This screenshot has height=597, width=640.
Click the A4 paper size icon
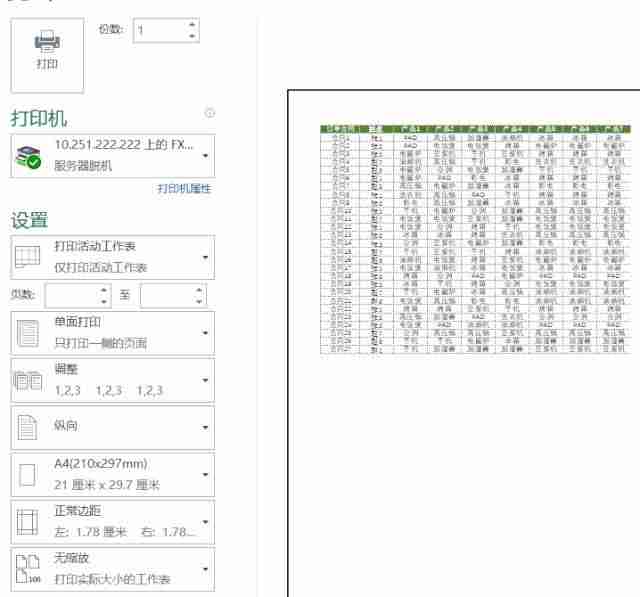27,475
